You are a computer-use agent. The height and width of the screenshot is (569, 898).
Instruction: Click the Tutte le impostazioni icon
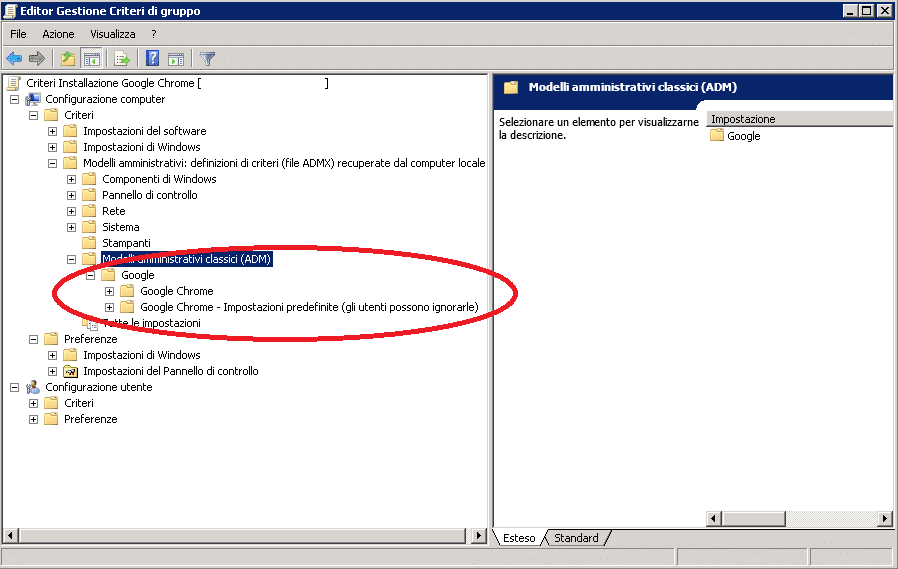pos(90,324)
